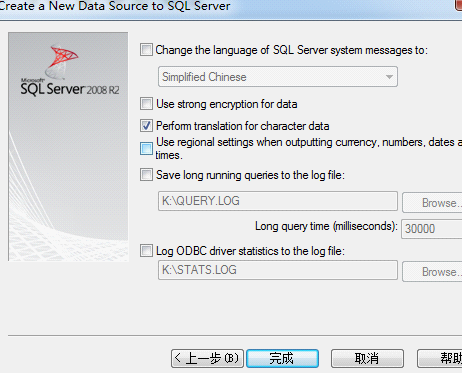Screen dimensions: 463x374
Task: Uncheck Perform translation for character data
Action: (x=146, y=126)
